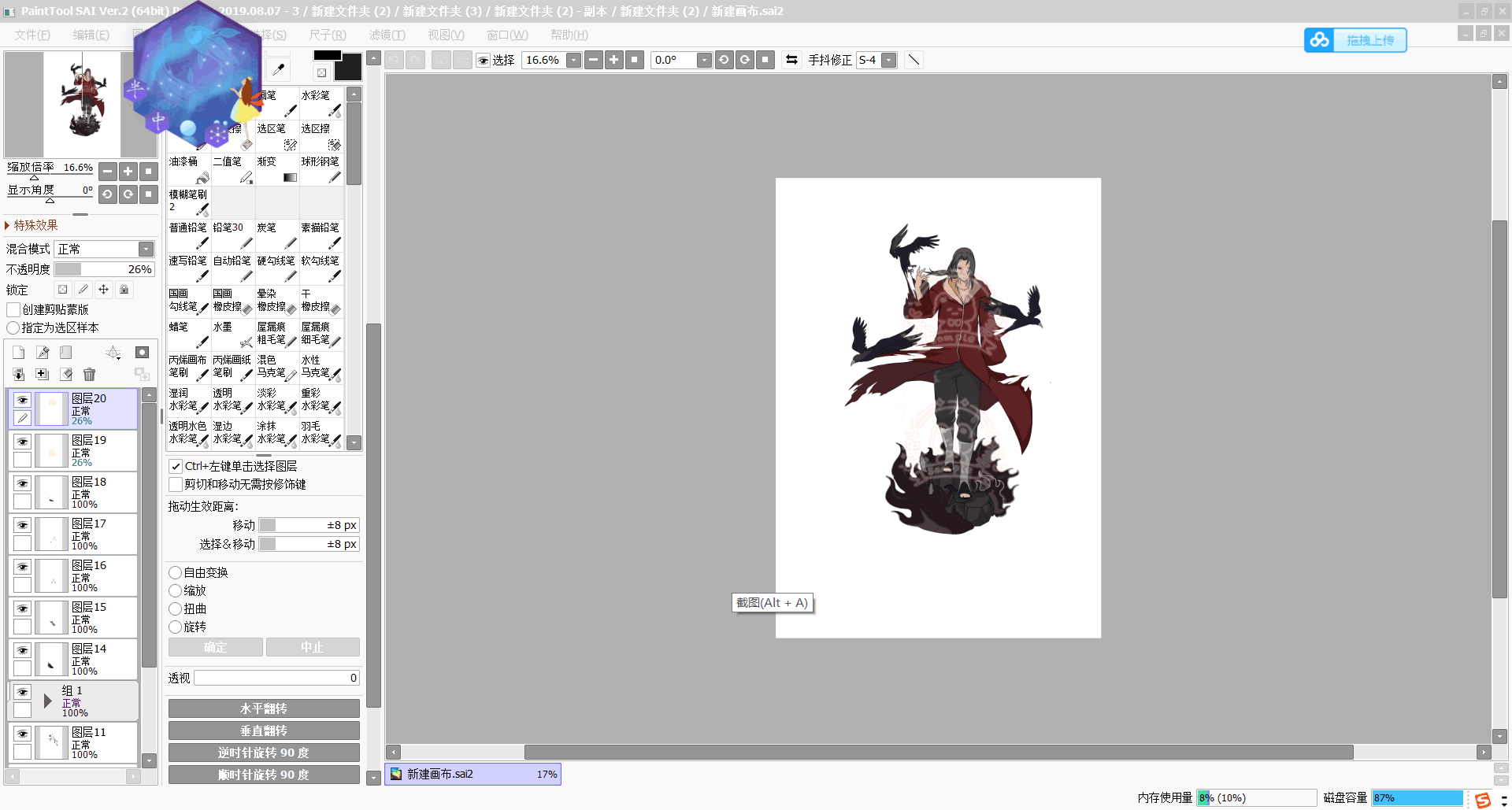Expand the 组 1 layer group
1512x810 pixels.
tap(47, 701)
